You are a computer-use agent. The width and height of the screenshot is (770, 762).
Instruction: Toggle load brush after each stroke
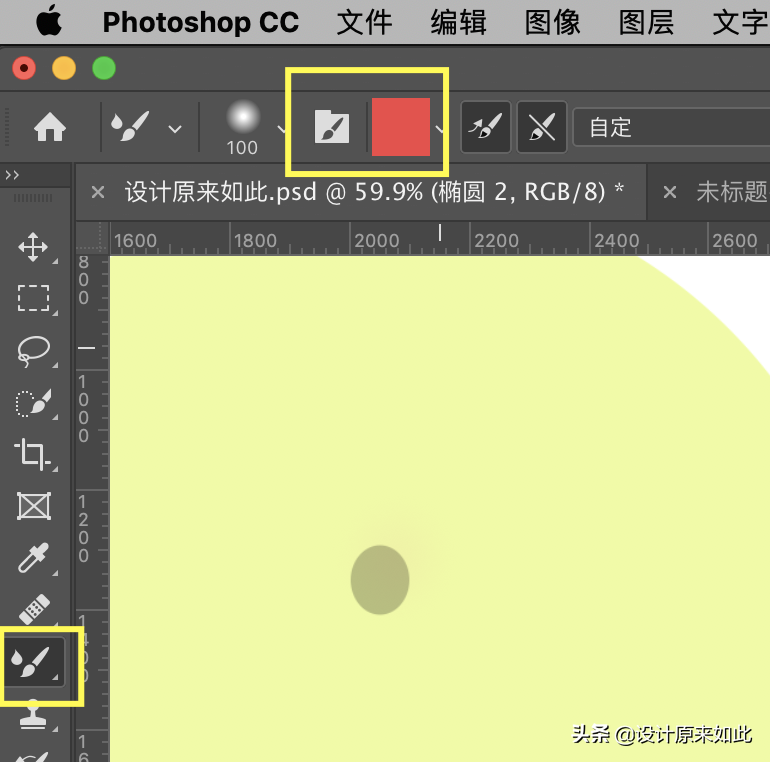486,128
